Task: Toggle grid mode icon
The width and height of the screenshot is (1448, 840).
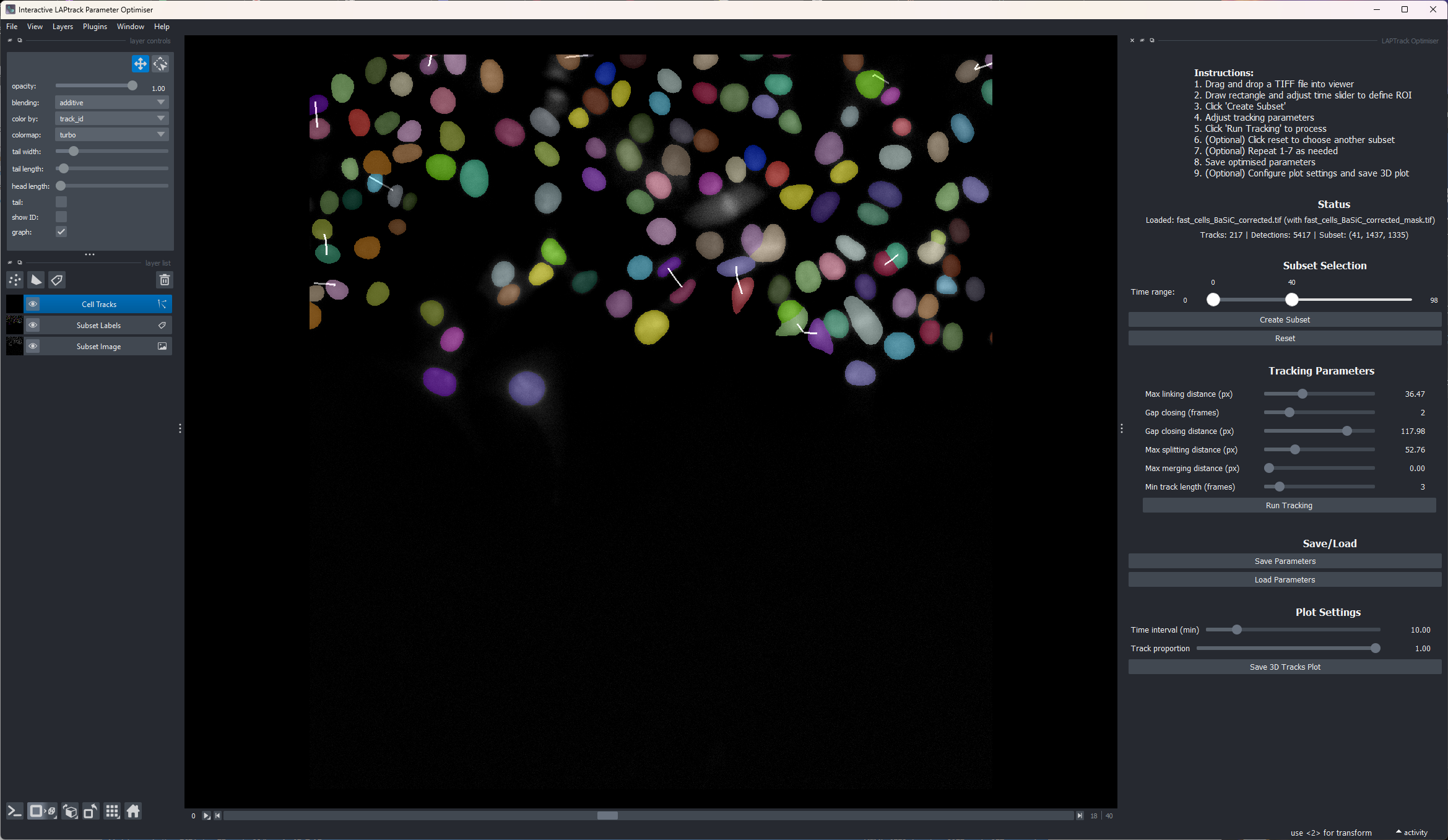Action: point(112,812)
